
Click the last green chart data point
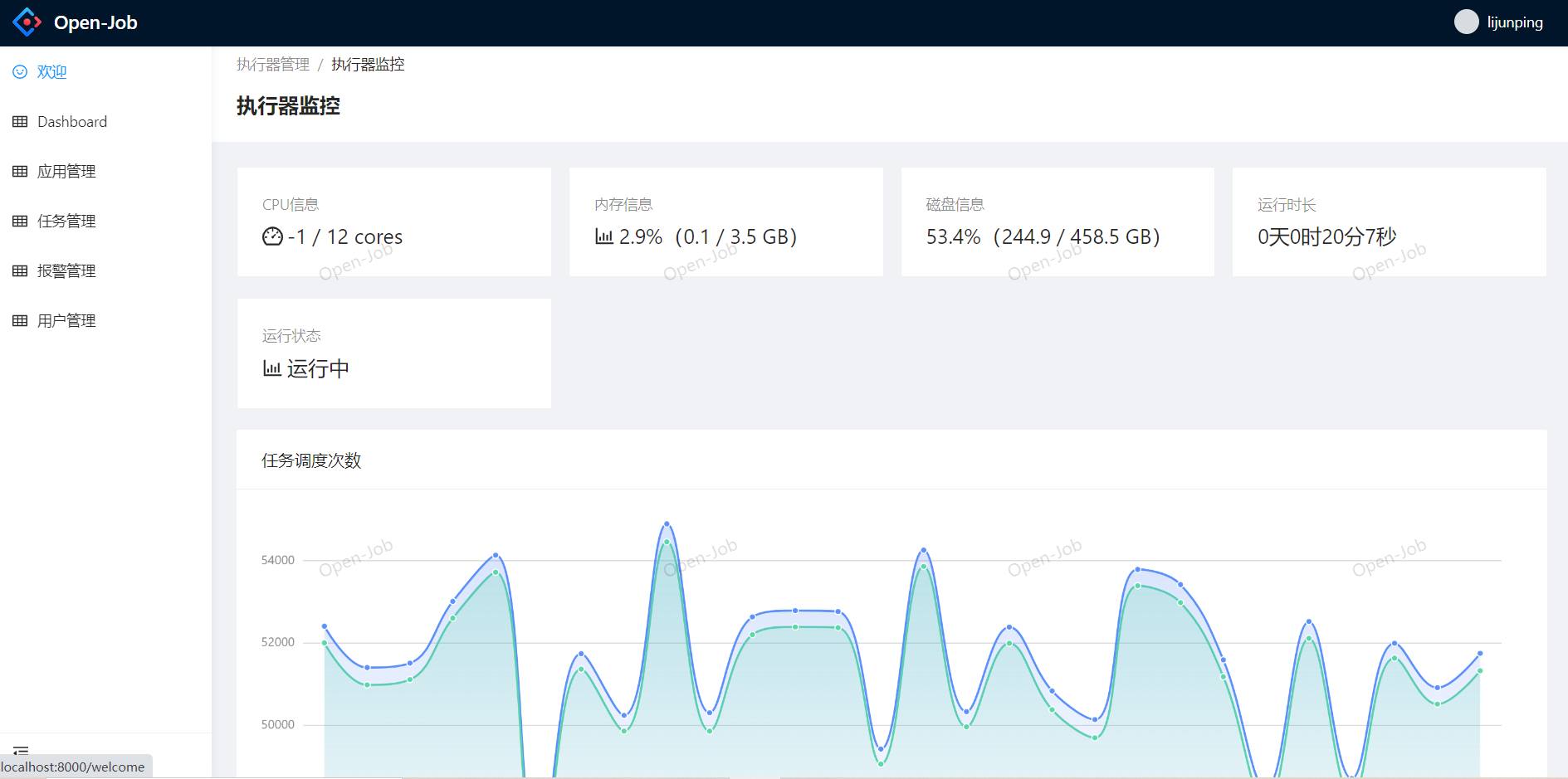tap(1480, 671)
